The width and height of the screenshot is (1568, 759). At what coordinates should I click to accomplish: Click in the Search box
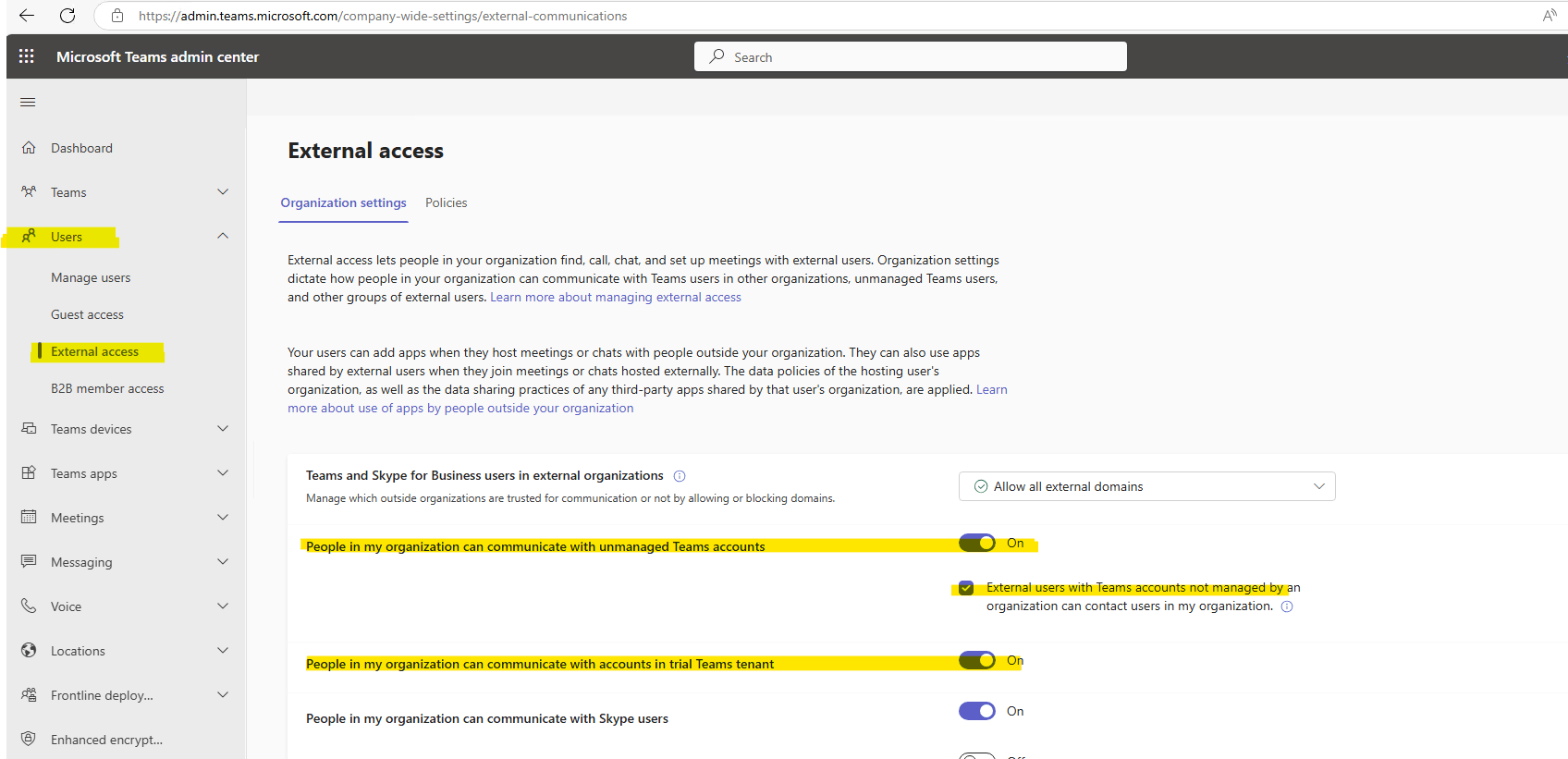pyautogui.click(x=911, y=56)
